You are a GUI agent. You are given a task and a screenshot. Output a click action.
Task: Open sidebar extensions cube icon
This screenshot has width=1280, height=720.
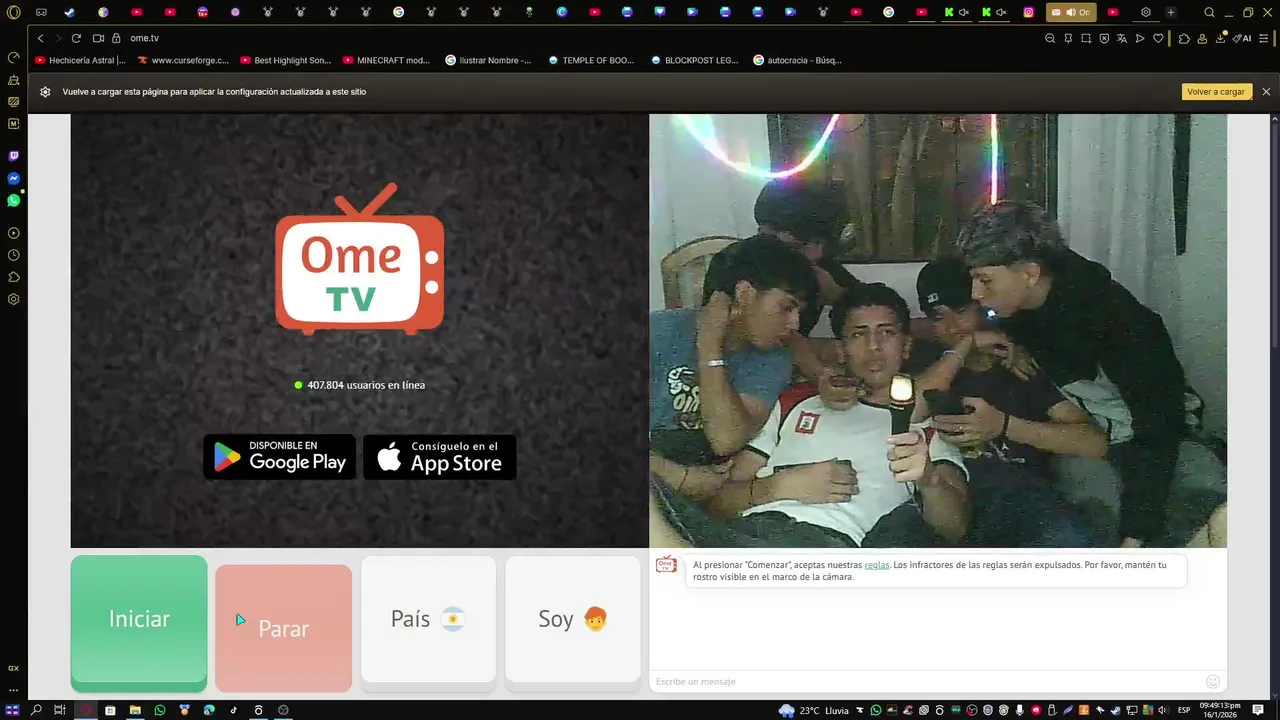pyautogui.click(x=13, y=277)
